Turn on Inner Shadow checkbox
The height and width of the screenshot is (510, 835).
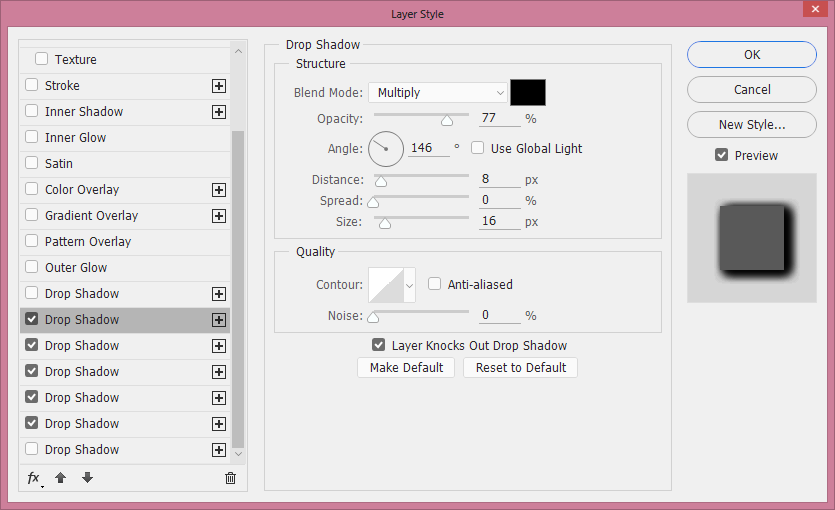pyautogui.click(x=32, y=111)
